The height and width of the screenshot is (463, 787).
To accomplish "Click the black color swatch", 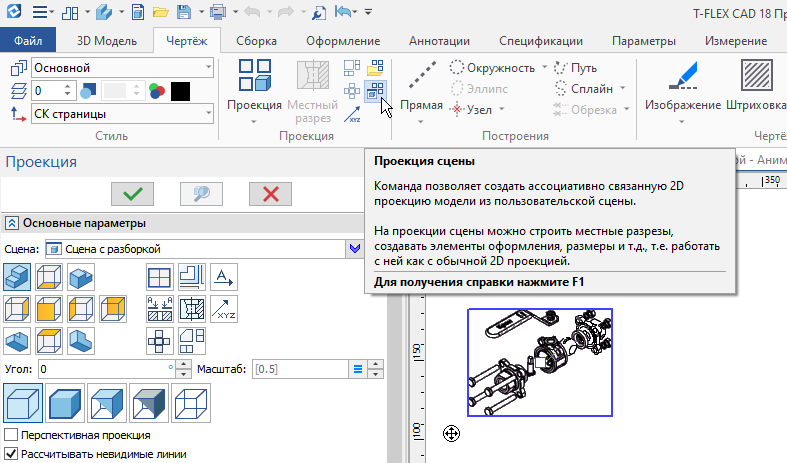I will (x=180, y=91).
